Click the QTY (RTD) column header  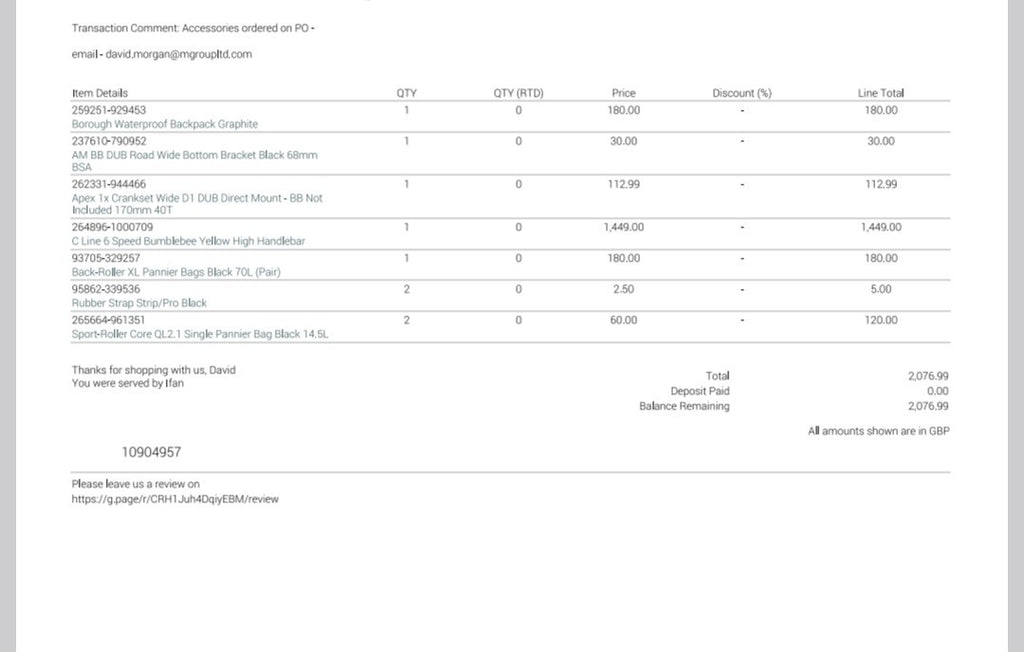[519, 93]
